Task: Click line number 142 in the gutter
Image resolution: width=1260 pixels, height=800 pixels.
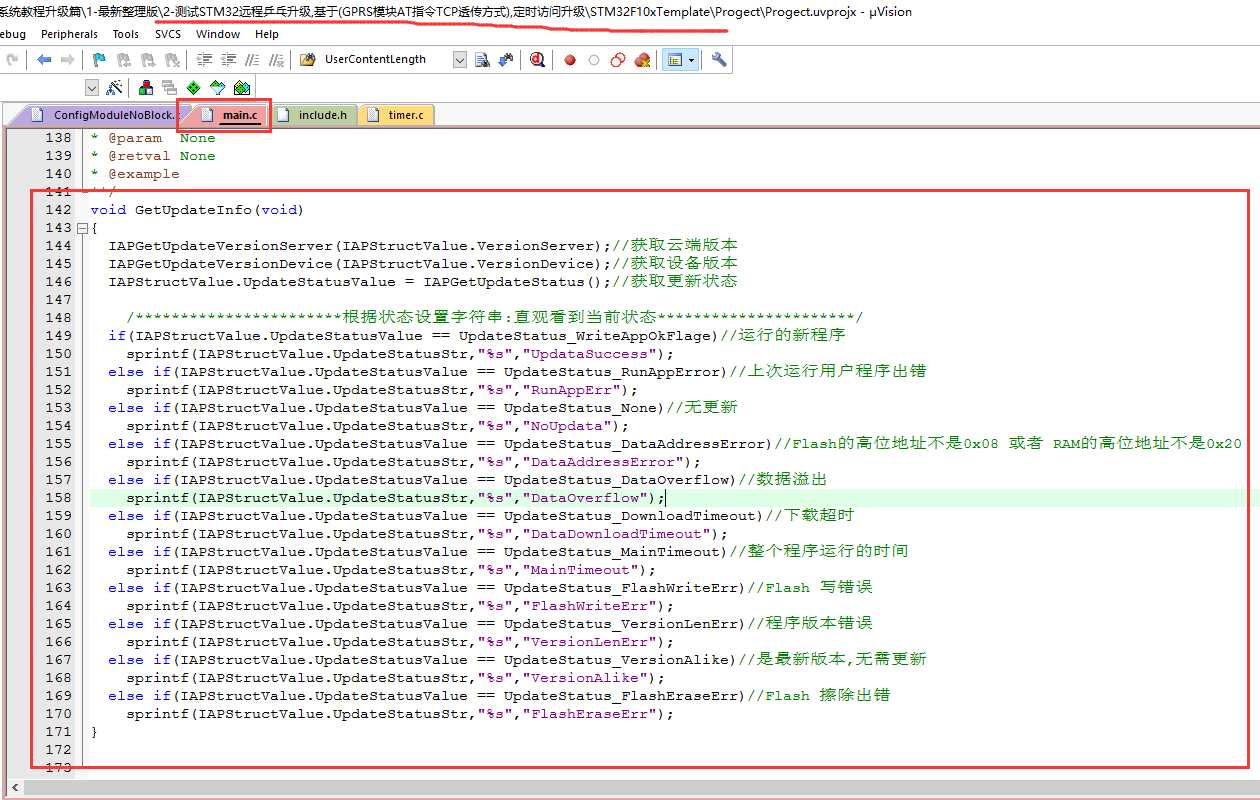Action: 59,210
